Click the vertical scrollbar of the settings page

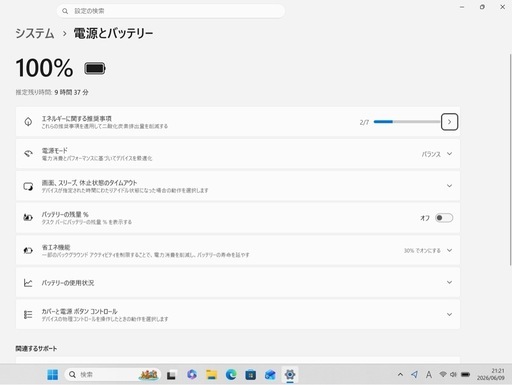(x=510, y=160)
